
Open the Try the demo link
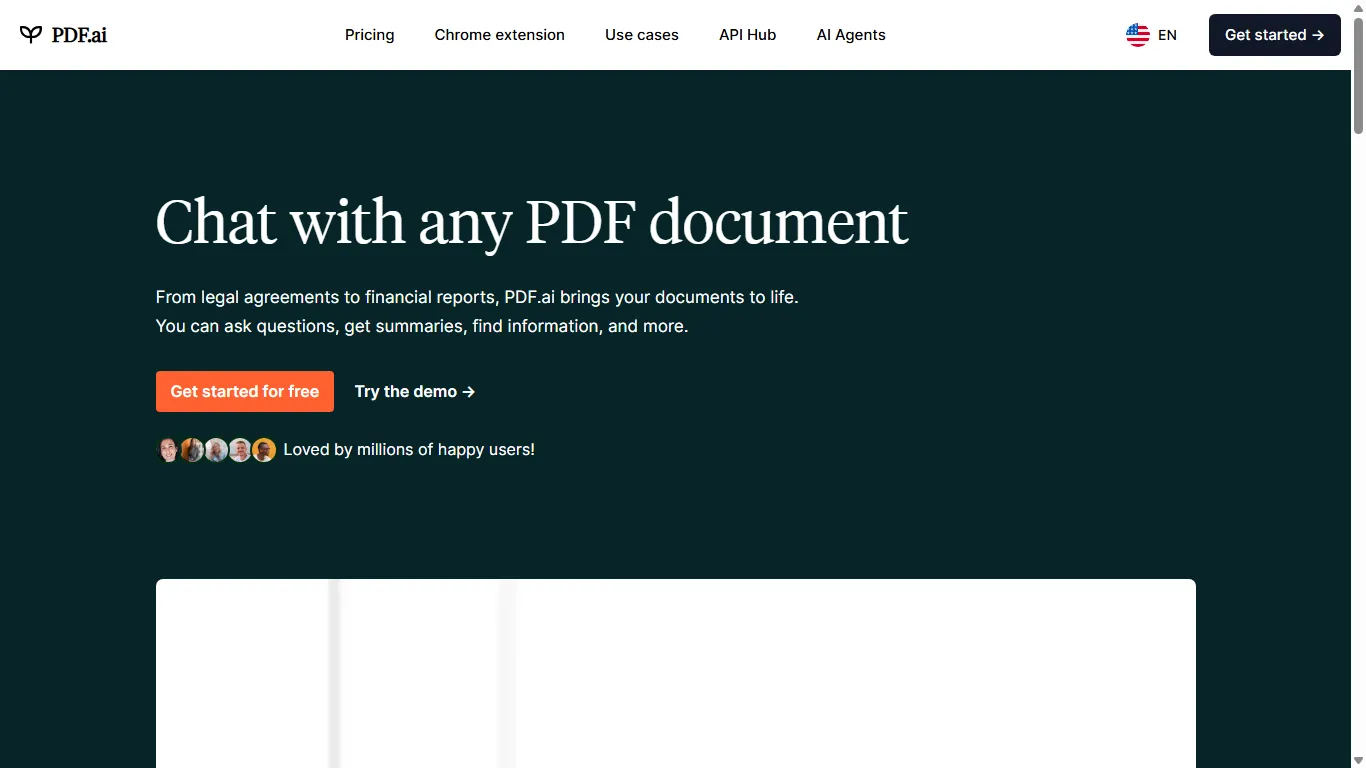coord(405,391)
